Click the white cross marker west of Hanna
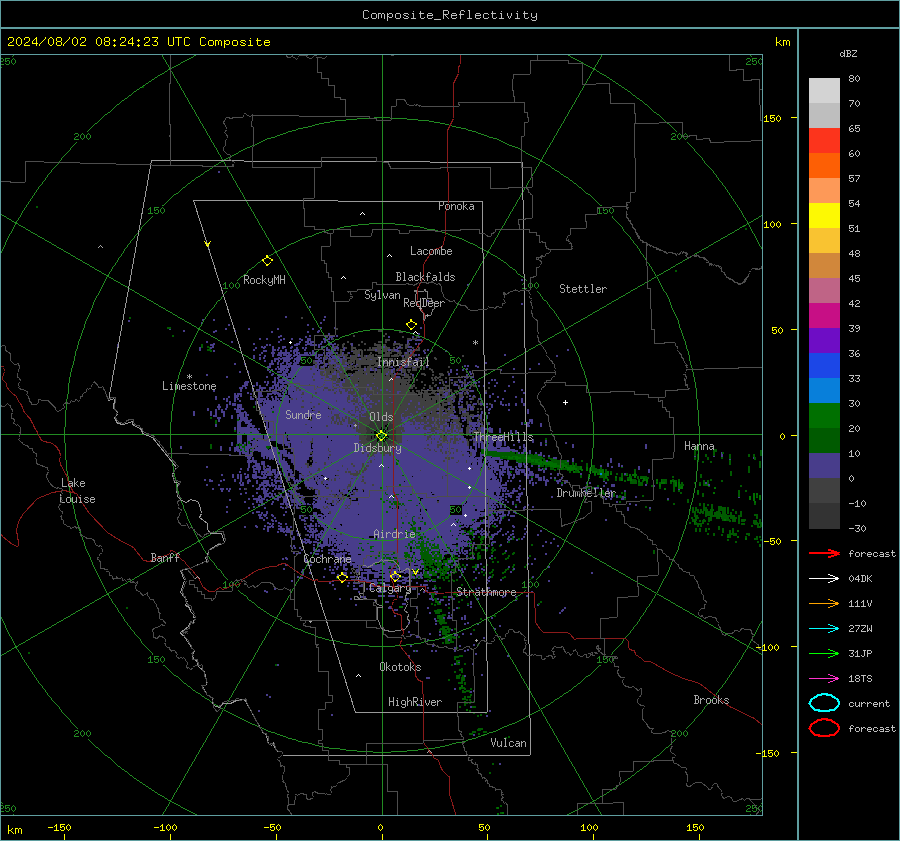Viewport: 900px width, 841px height. point(565,402)
